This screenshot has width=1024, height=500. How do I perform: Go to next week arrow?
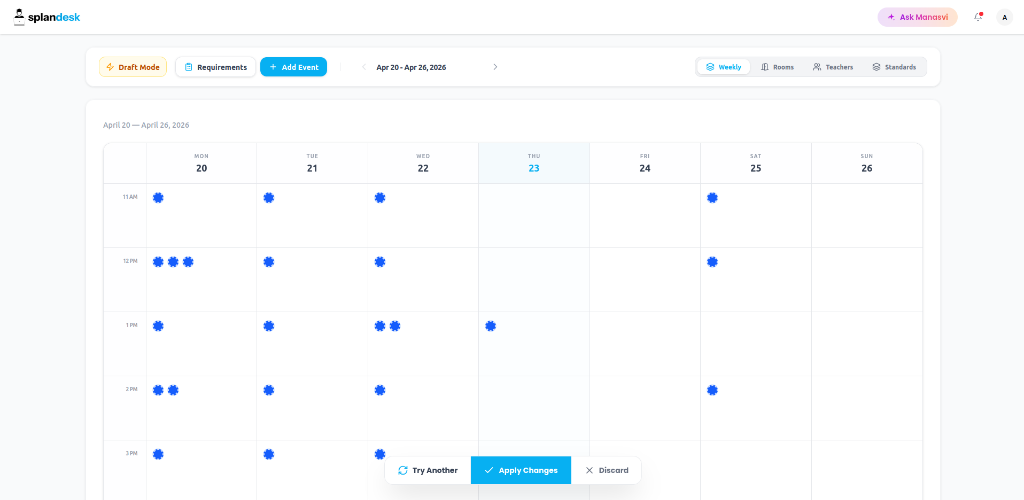(x=495, y=67)
